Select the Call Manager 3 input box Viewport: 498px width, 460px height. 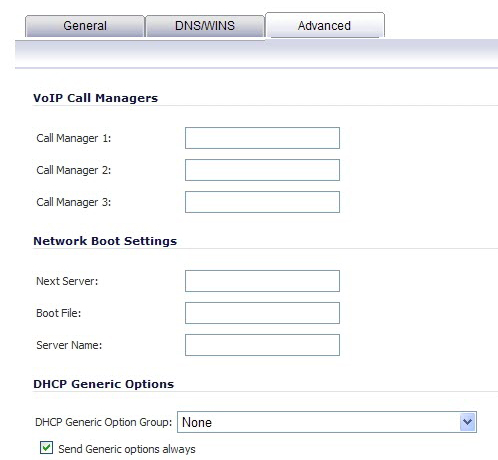pyautogui.click(x=262, y=202)
